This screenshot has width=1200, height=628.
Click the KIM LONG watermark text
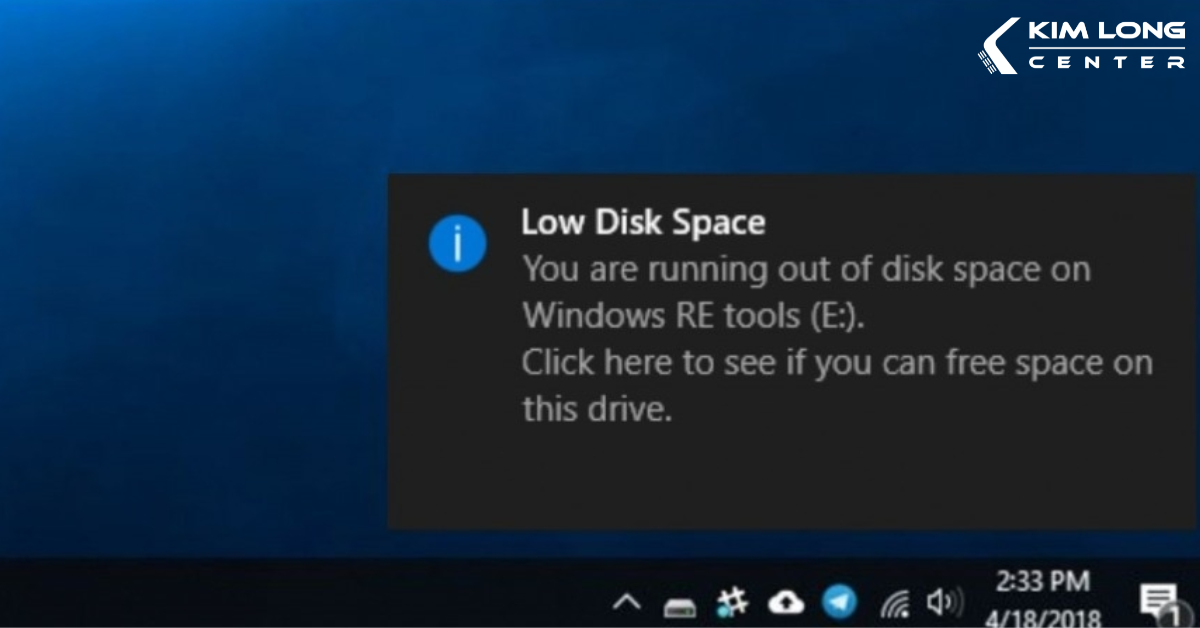click(x=1106, y=31)
